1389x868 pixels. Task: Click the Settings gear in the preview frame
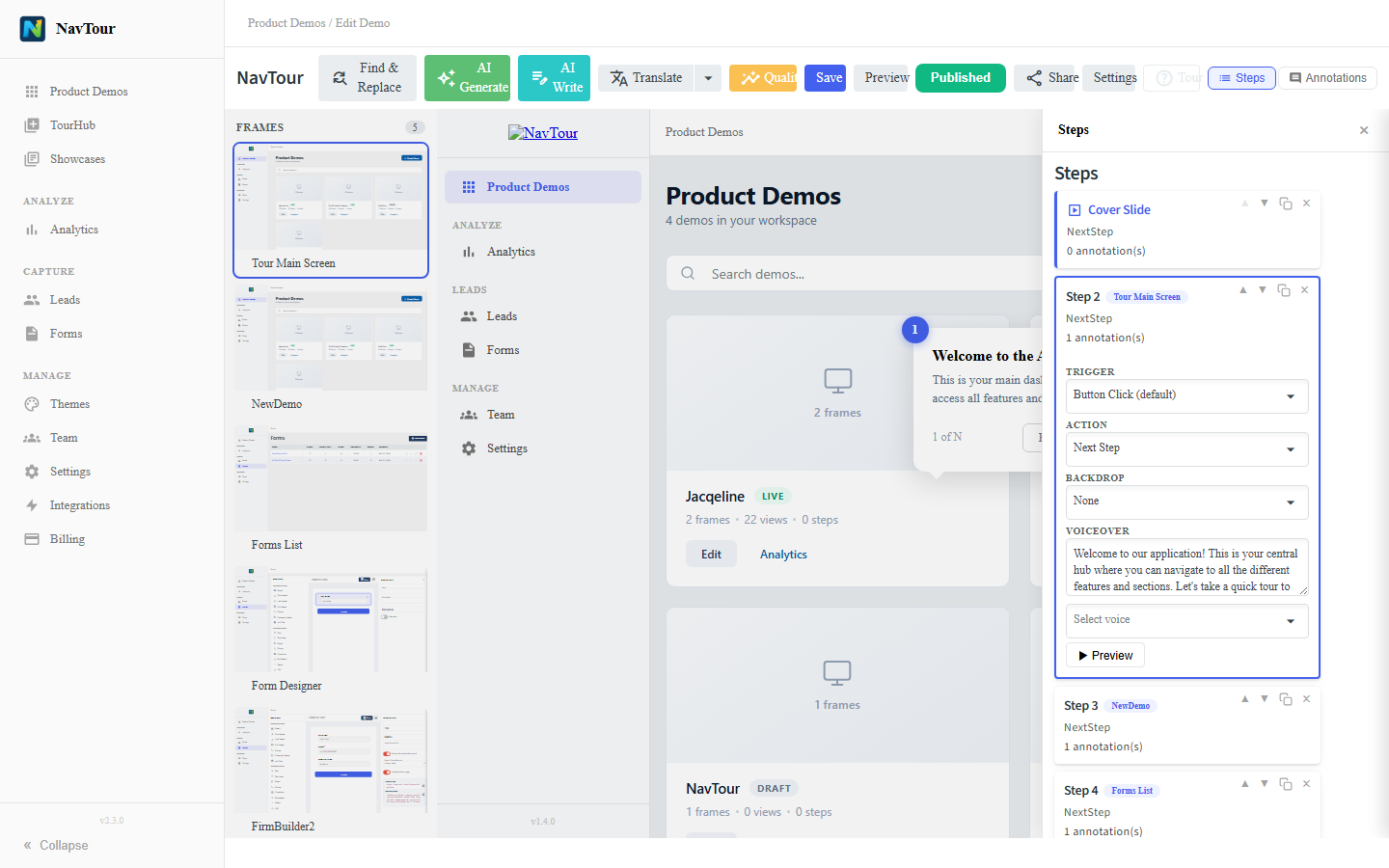469,448
